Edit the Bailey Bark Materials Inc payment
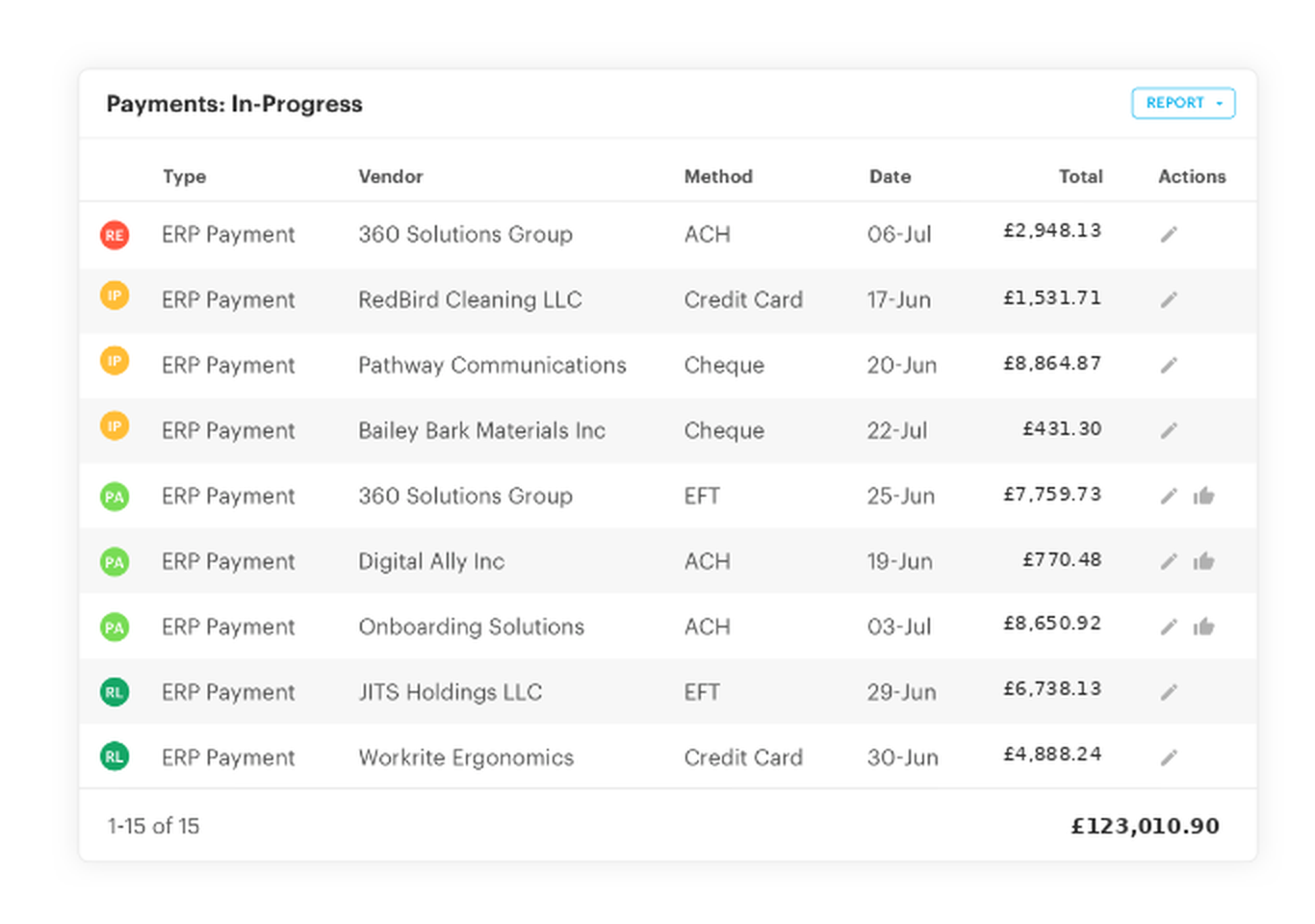The height and width of the screenshot is (924, 1315). (x=1169, y=430)
